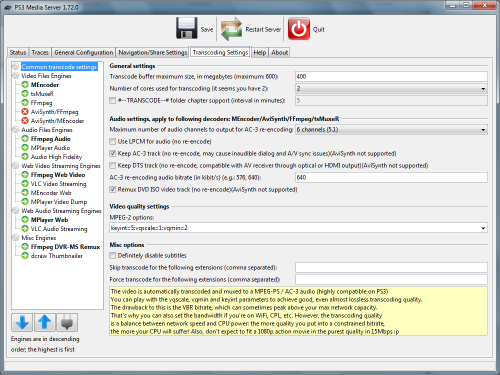Open the Help tab
500x375 pixels.
(260, 52)
